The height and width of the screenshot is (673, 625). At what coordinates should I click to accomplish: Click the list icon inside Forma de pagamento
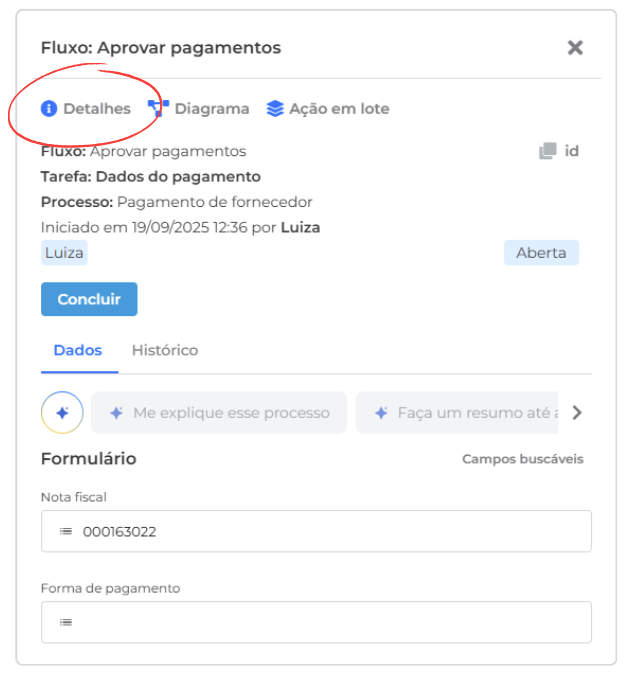[x=66, y=622]
